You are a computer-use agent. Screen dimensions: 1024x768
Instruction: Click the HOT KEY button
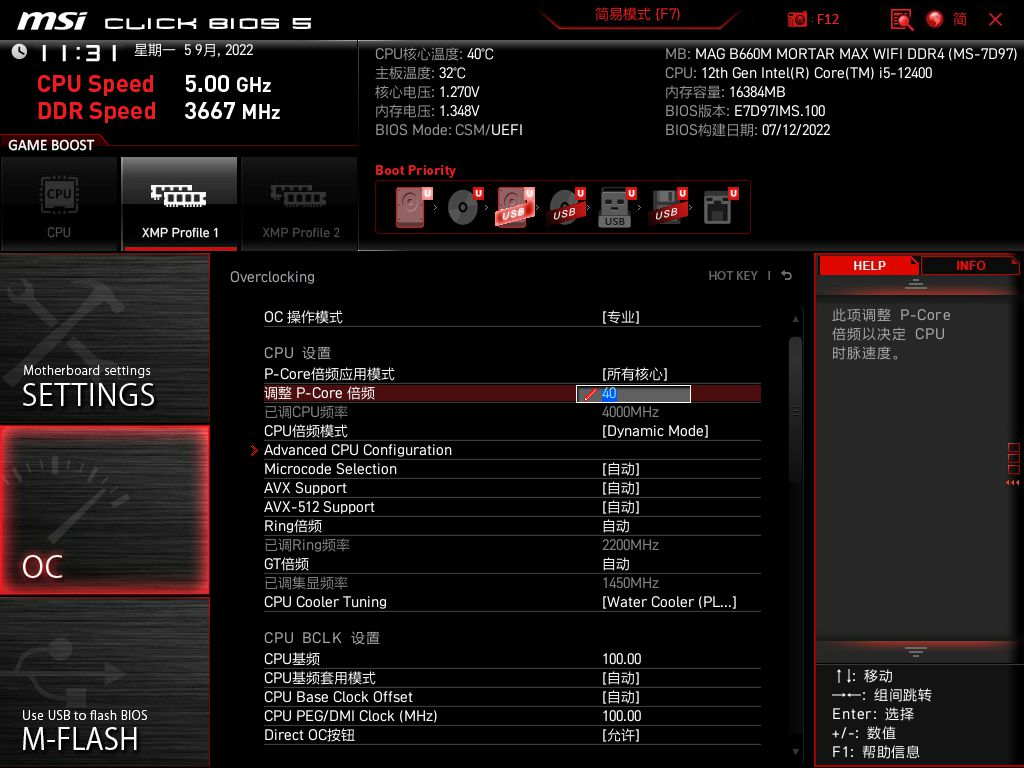pos(733,276)
